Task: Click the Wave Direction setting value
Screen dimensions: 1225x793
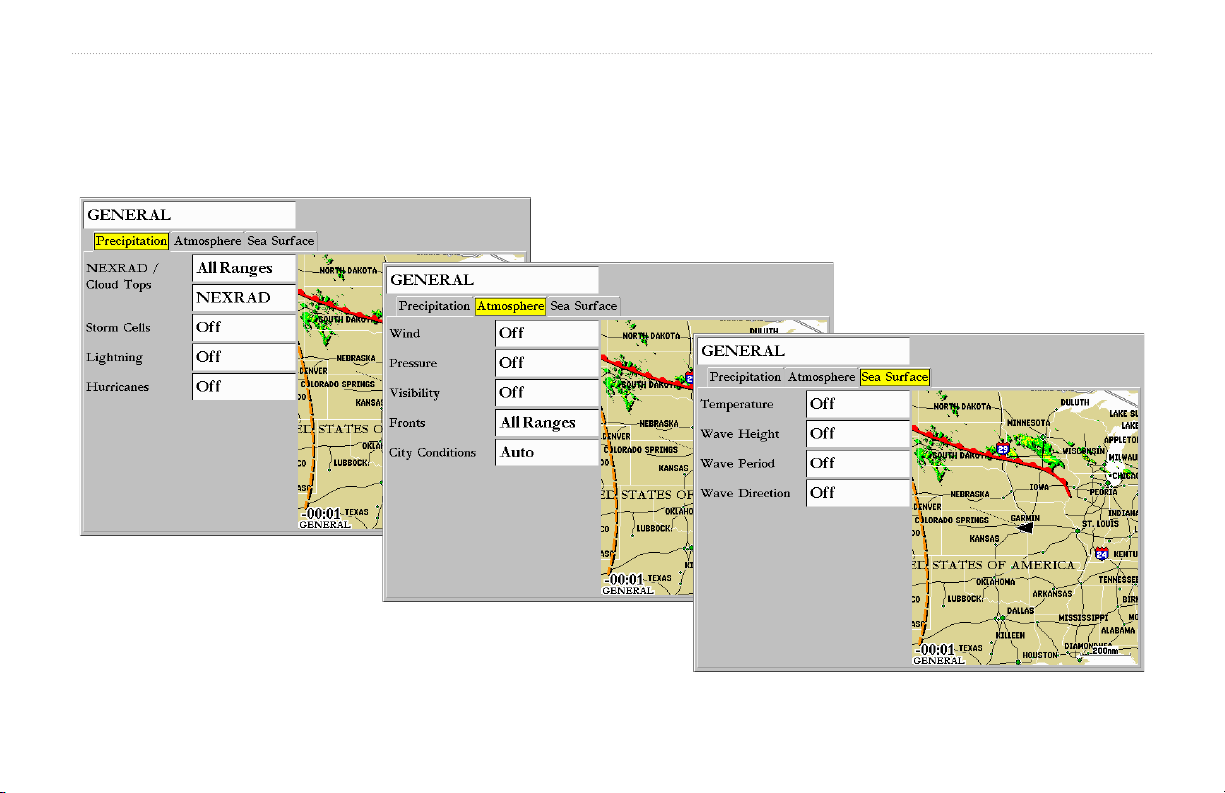Action: (857, 492)
